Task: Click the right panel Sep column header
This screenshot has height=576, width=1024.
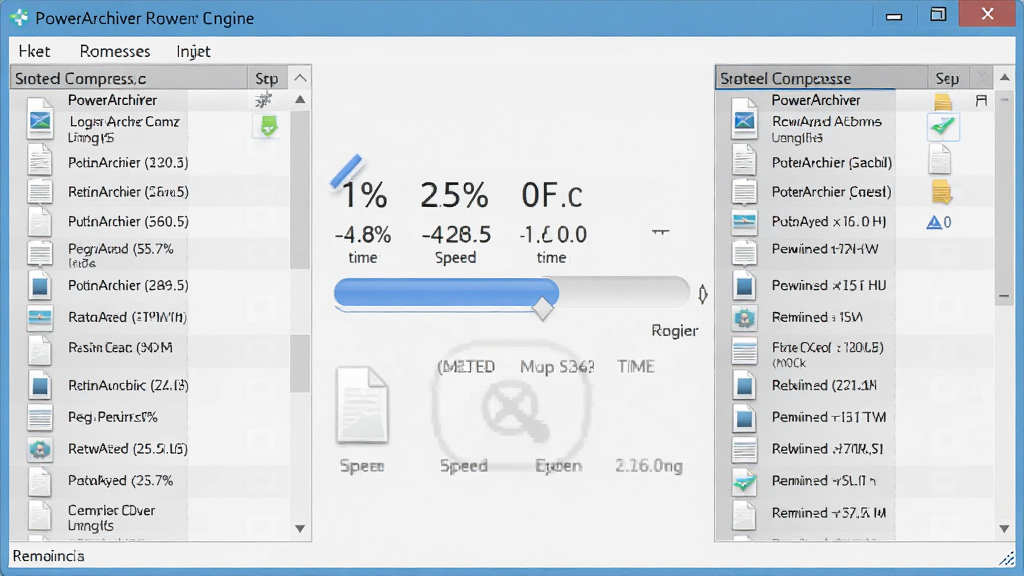Action: [x=947, y=78]
